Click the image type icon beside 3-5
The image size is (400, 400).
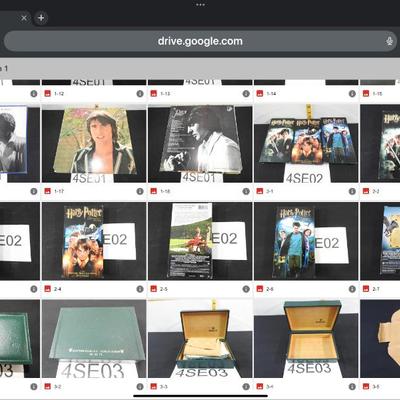click(366, 387)
